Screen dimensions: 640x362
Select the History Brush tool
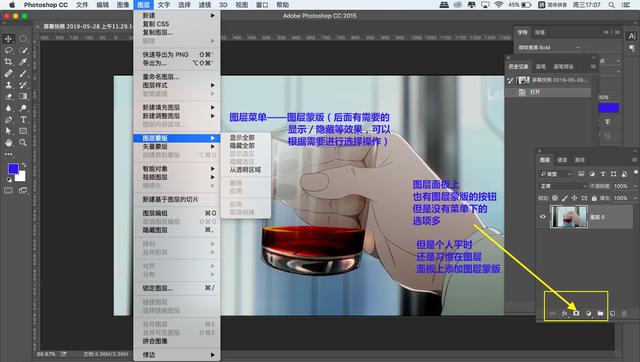23,85
